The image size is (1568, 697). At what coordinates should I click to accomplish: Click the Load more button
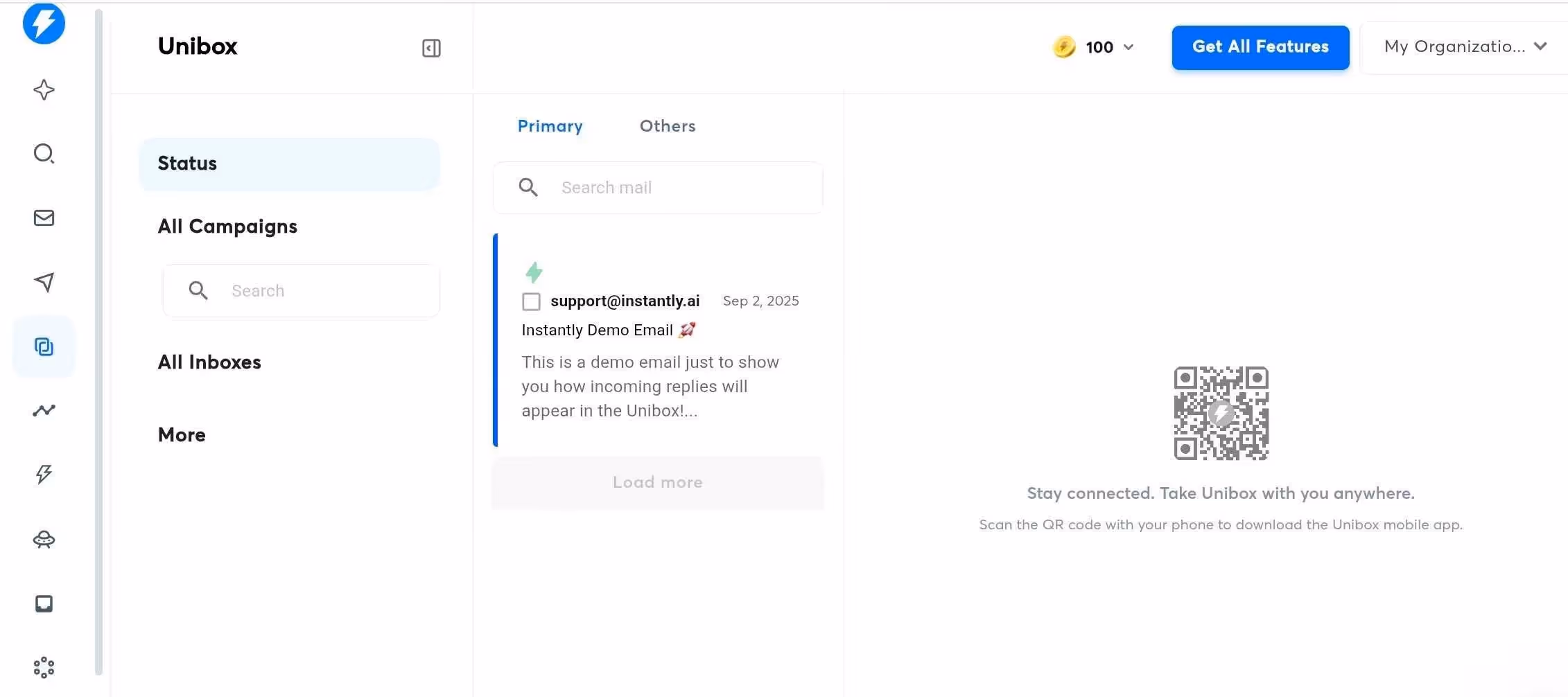point(658,482)
